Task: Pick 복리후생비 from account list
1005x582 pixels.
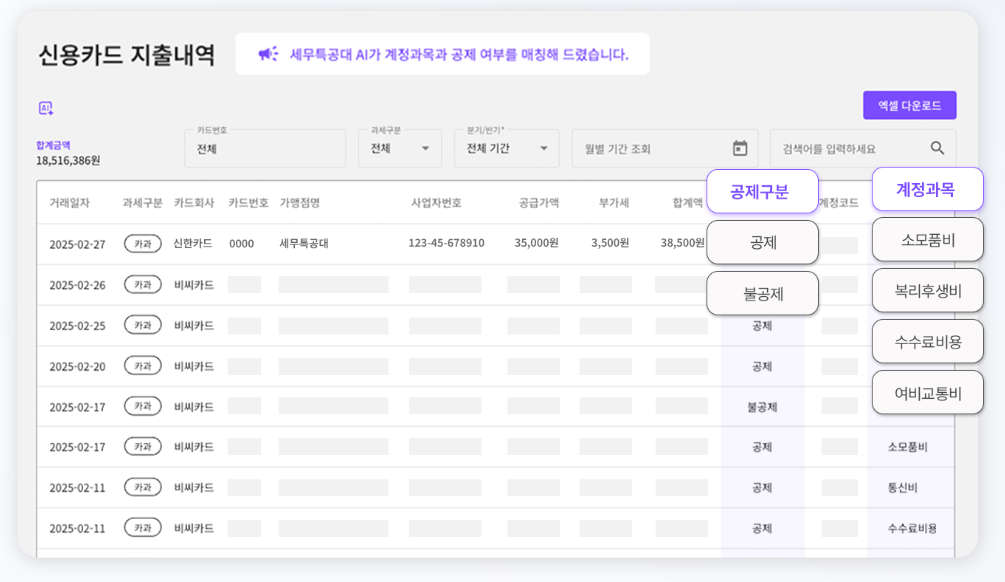Action: pos(927,290)
